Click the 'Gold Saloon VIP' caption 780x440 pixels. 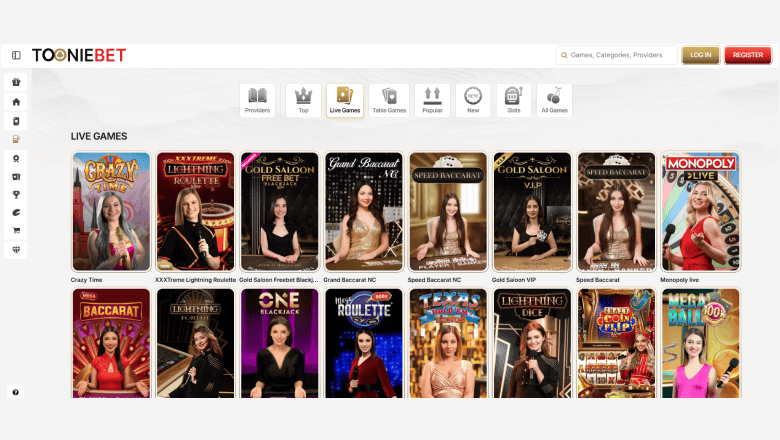514,280
